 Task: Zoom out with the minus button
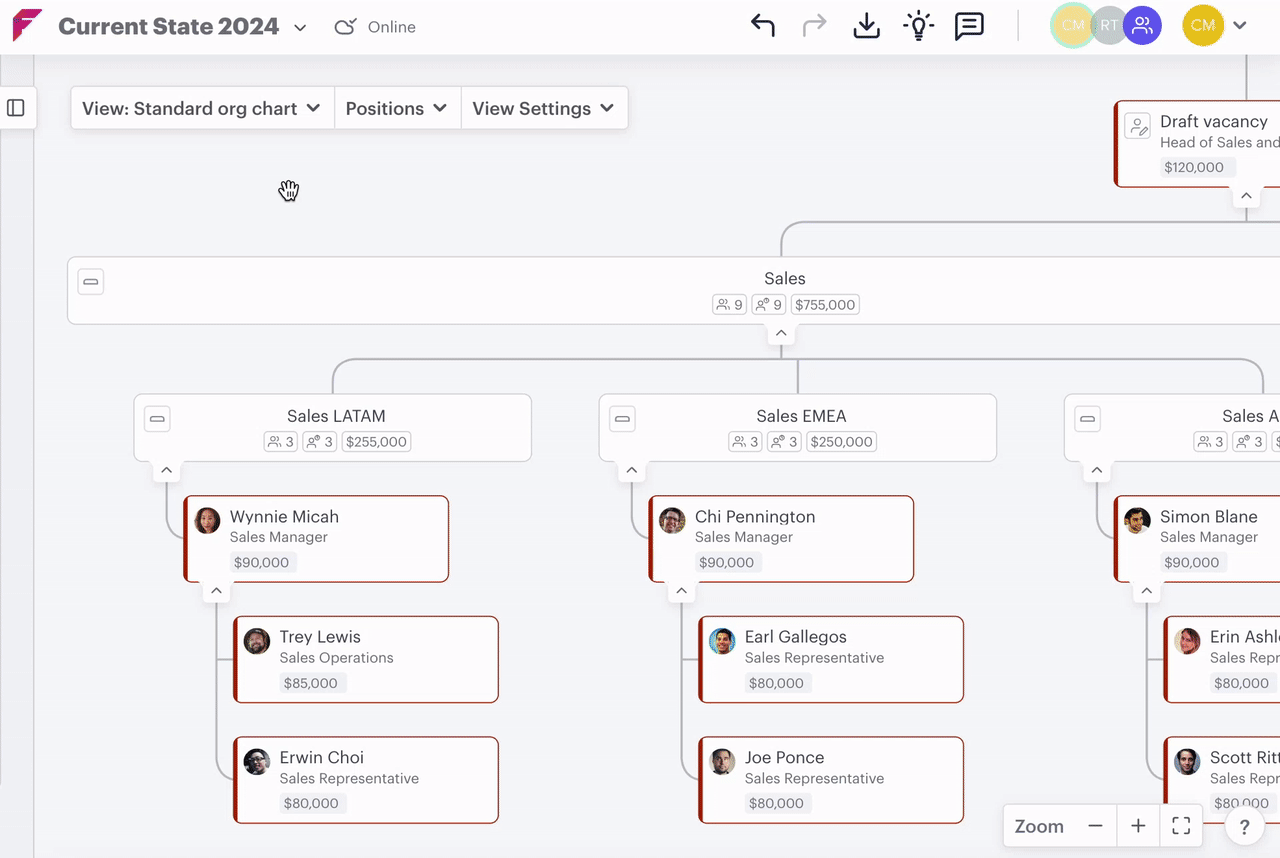1095,826
